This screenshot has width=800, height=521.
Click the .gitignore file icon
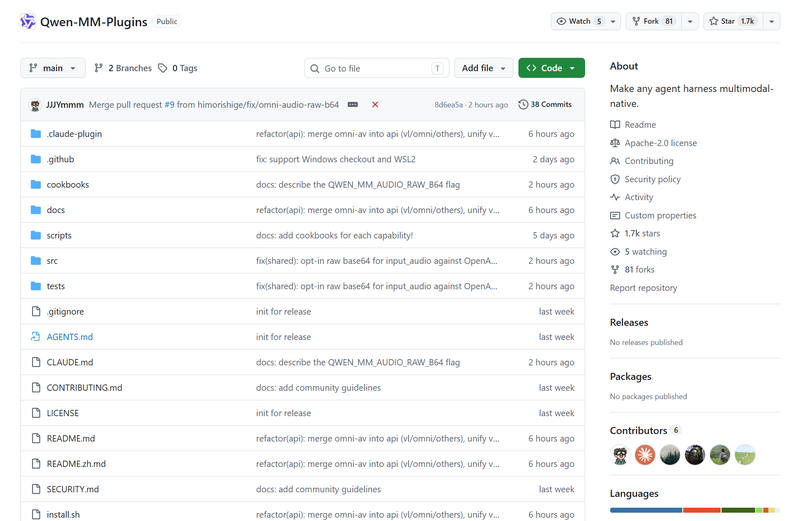36,311
